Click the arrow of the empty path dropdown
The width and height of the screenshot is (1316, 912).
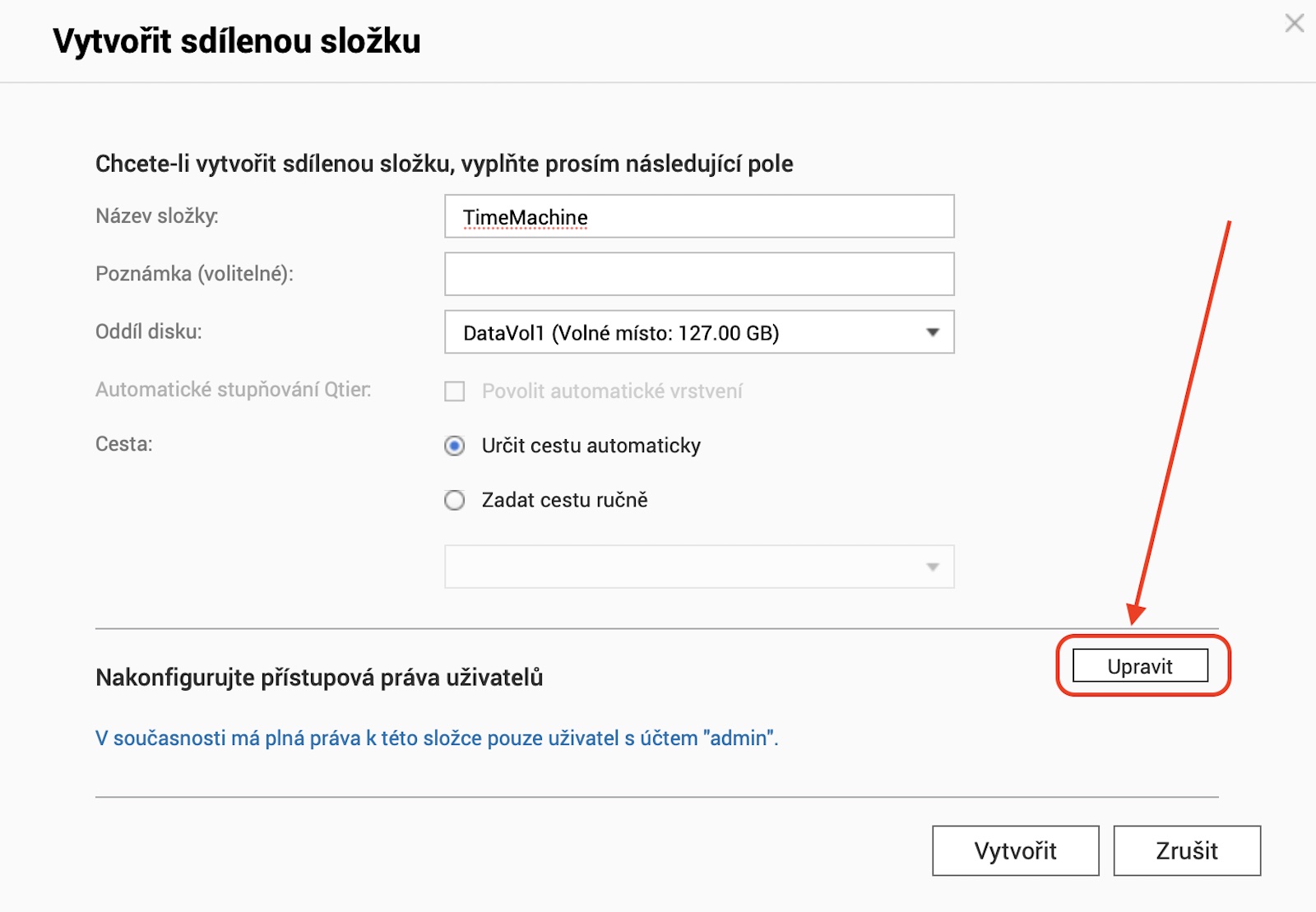pos(933,567)
